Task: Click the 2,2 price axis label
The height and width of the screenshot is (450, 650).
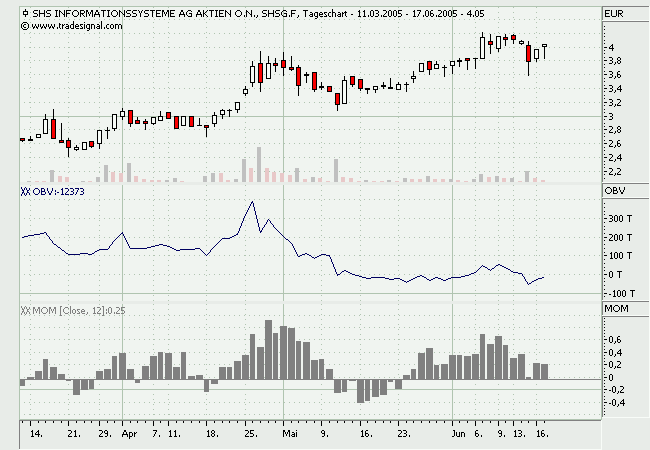Action: point(615,171)
